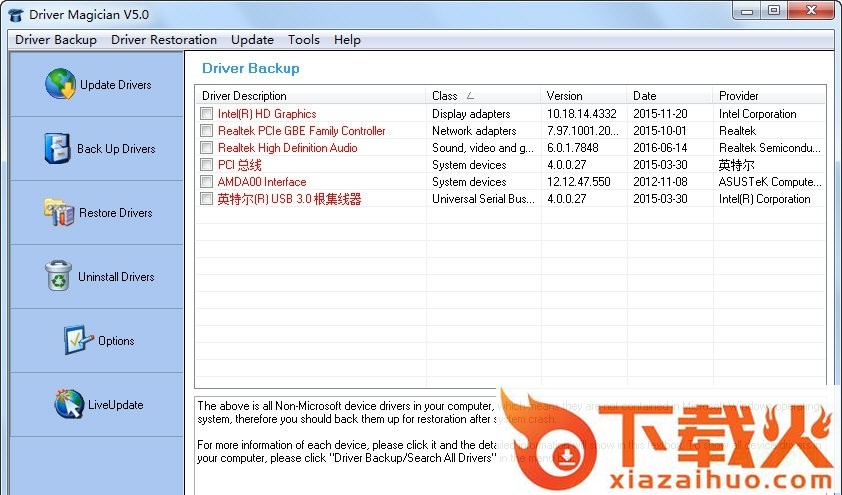Click the Intel Corporation provider cell

(x=757, y=114)
